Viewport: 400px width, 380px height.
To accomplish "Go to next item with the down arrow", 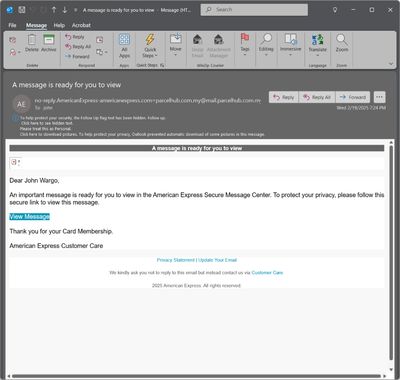I will click(x=65, y=10).
